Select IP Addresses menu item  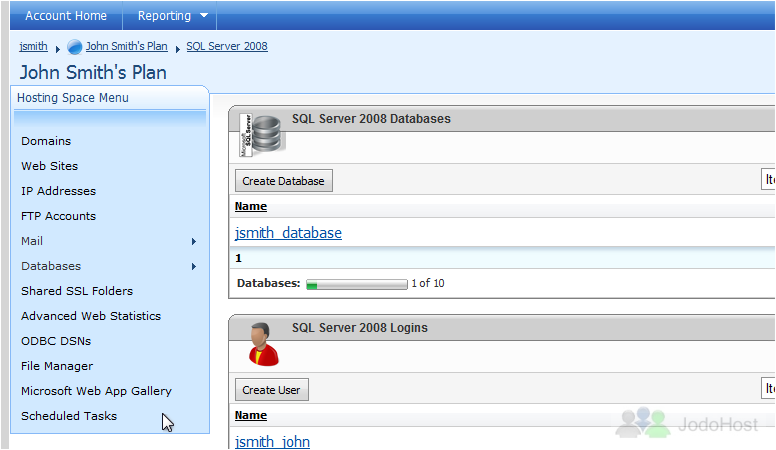coord(58,191)
